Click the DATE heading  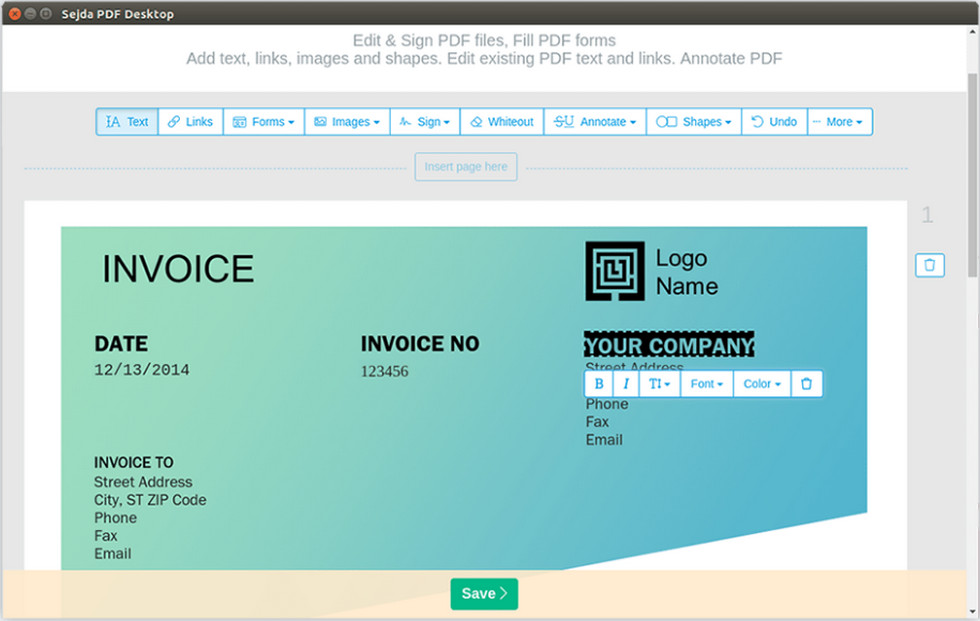pyautogui.click(x=121, y=344)
